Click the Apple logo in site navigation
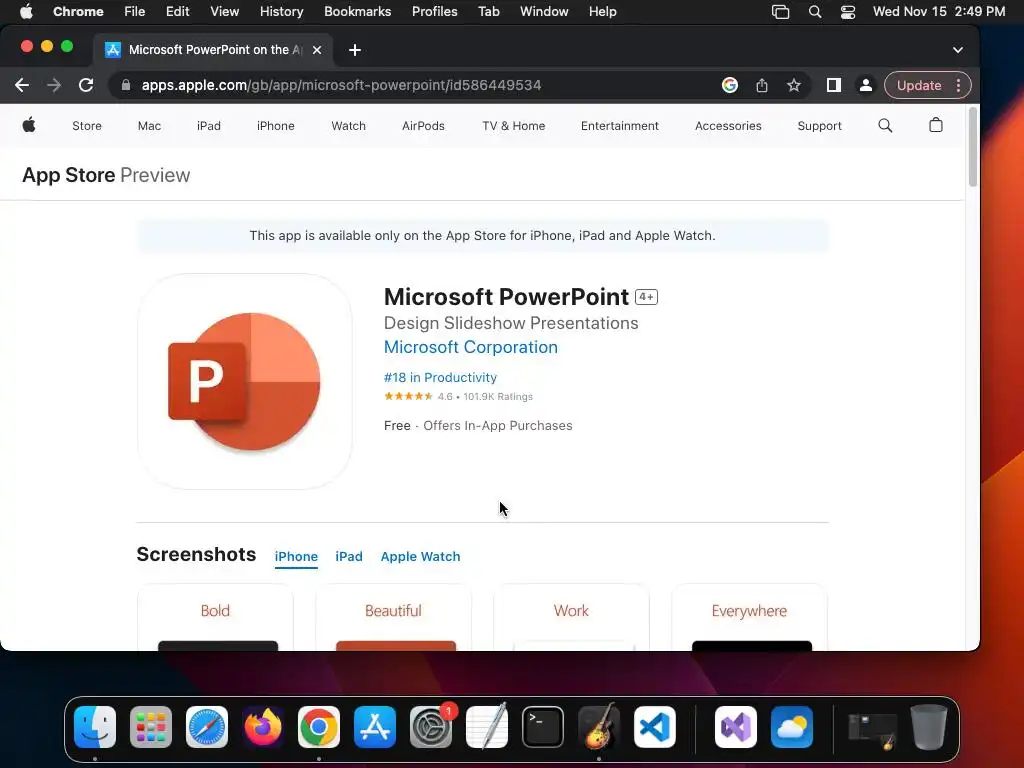Viewport: 1024px width, 768px height. [29, 125]
